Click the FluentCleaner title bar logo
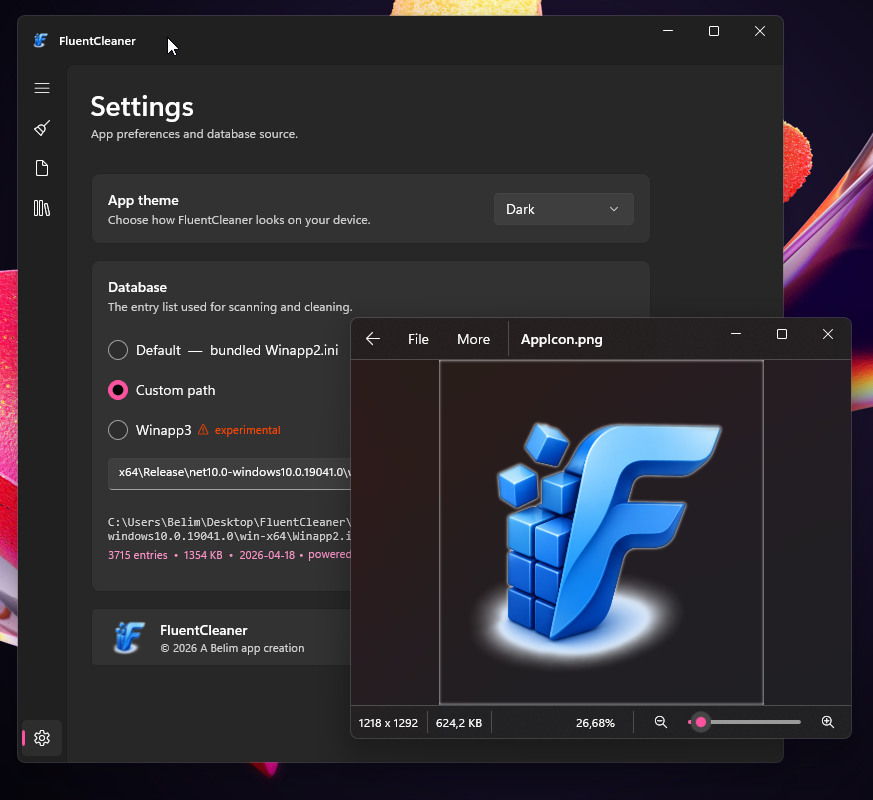This screenshot has height=800, width=873. [x=41, y=41]
